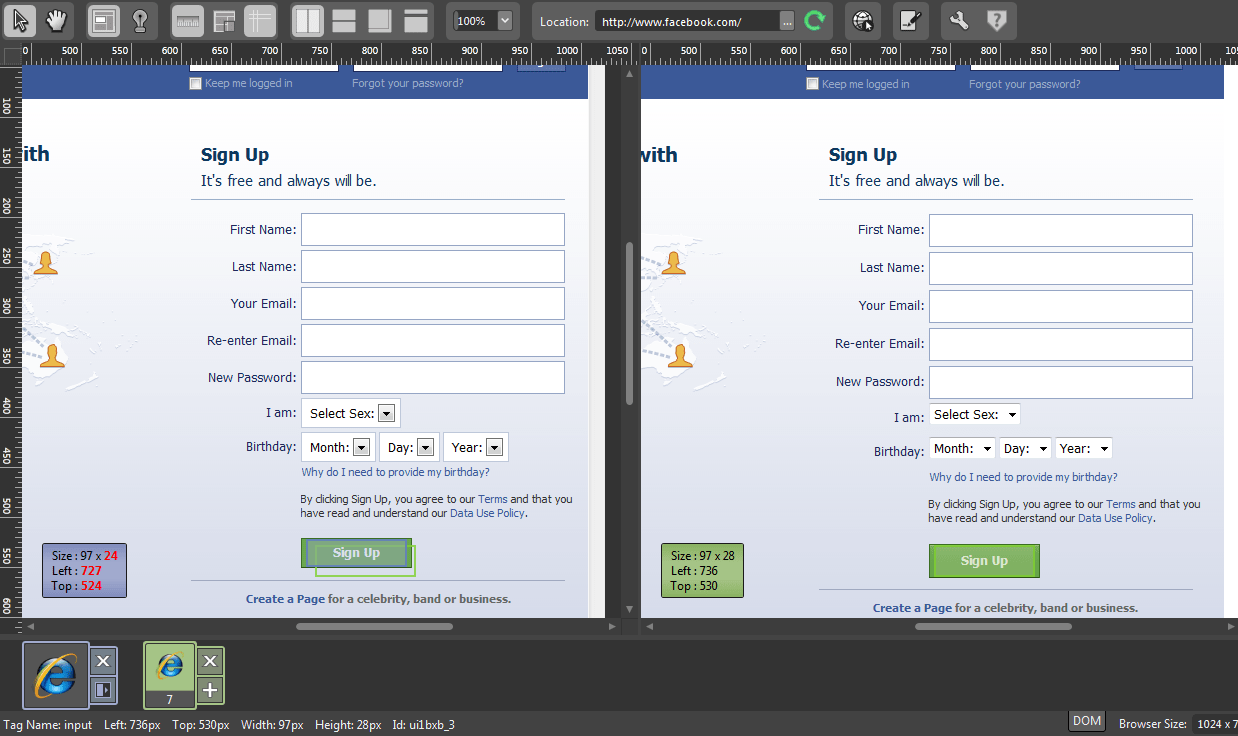The height and width of the screenshot is (736, 1238).
Task: Open help shield question icon
Action: [x=996, y=20]
